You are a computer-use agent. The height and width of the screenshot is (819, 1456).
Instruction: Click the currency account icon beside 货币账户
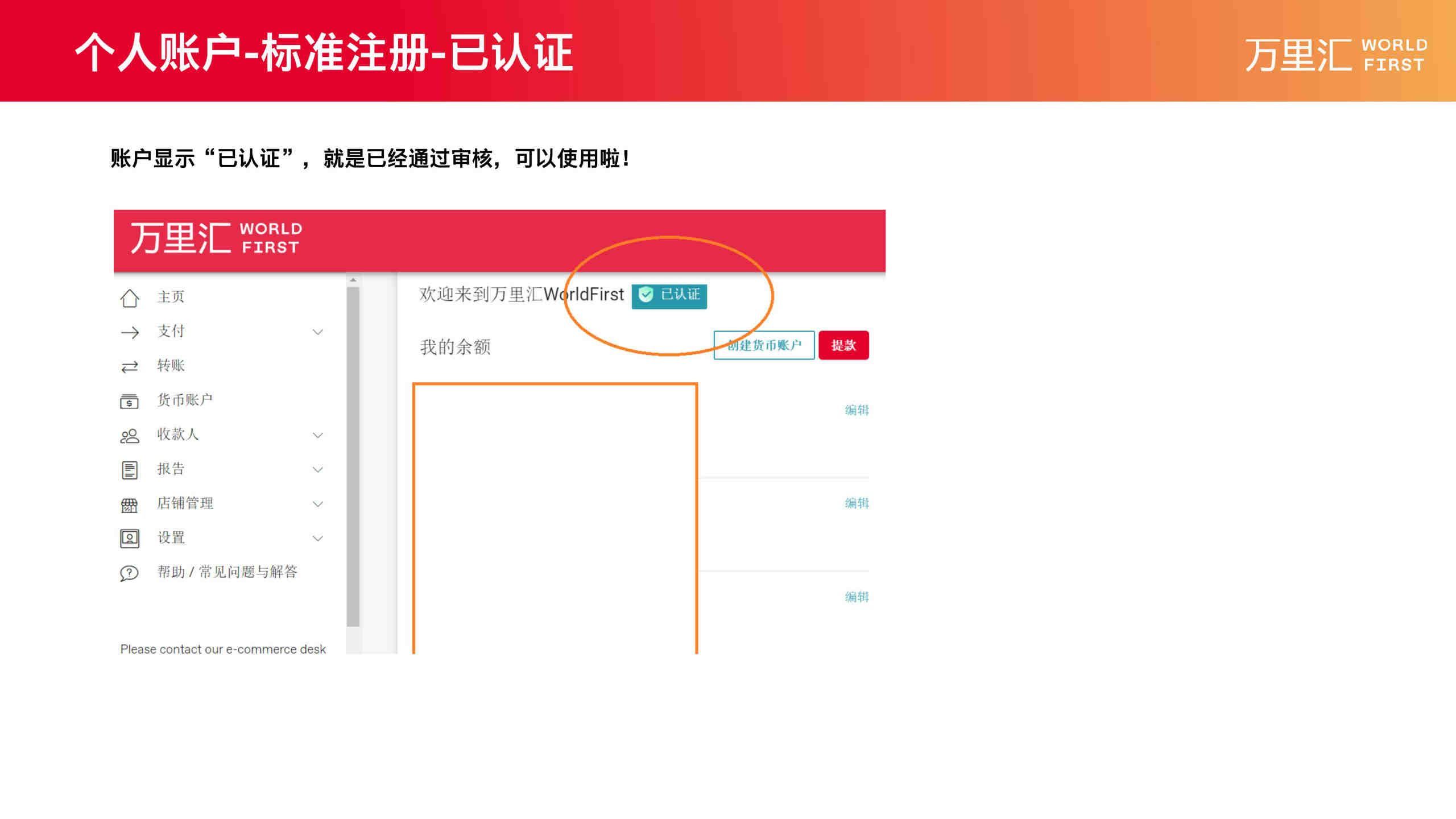click(x=129, y=401)
